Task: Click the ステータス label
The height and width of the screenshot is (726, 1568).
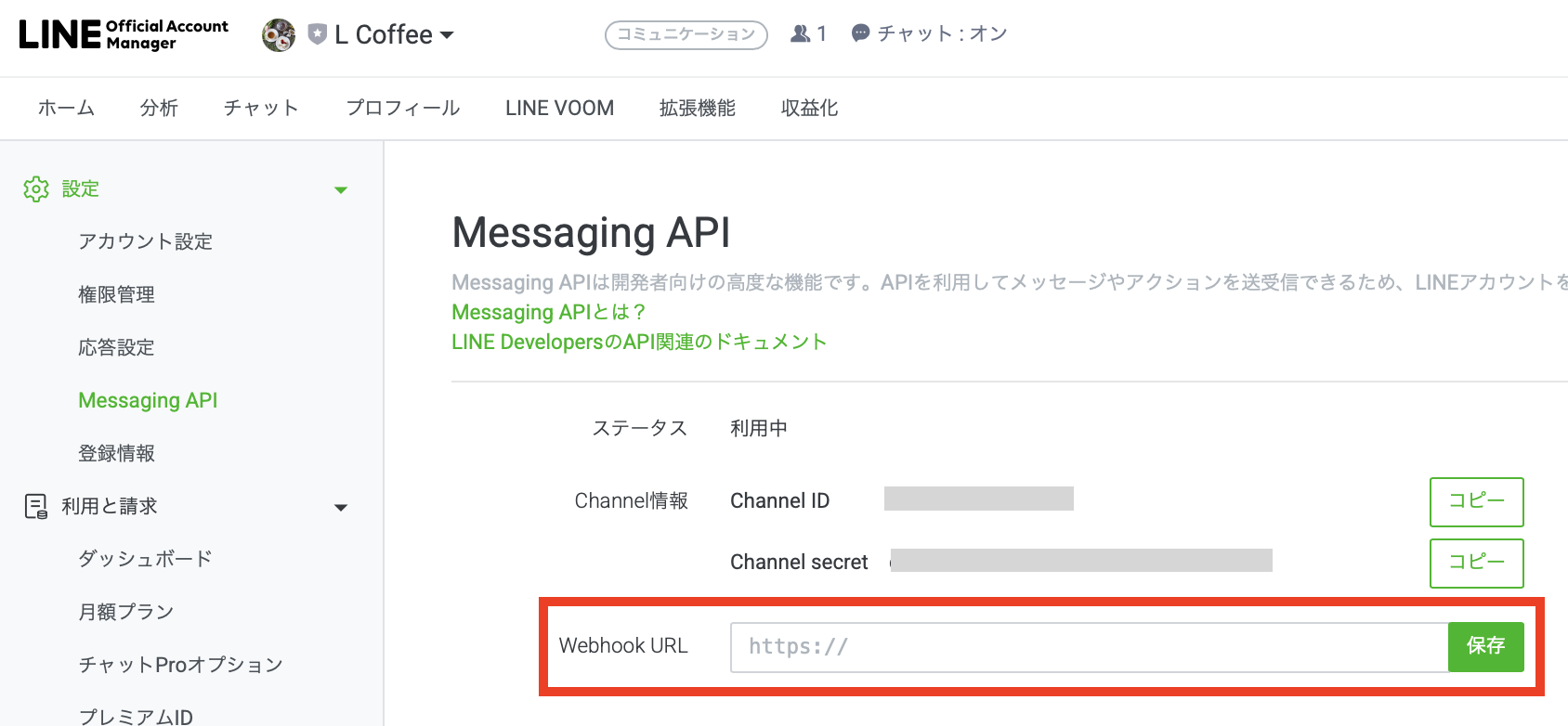Action: coord(640,428)
